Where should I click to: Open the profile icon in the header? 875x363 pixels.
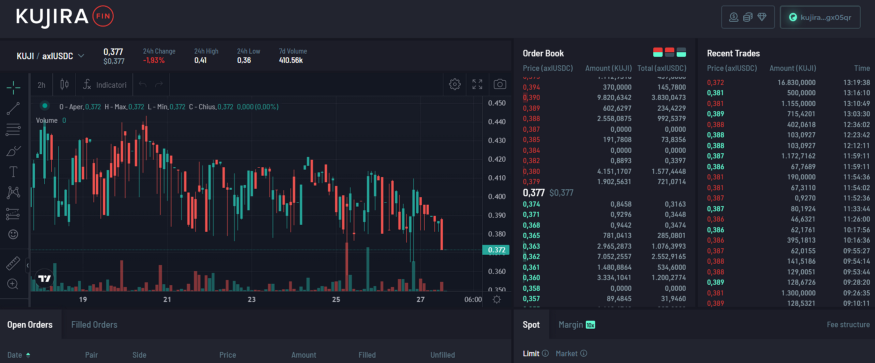[733, 17]
